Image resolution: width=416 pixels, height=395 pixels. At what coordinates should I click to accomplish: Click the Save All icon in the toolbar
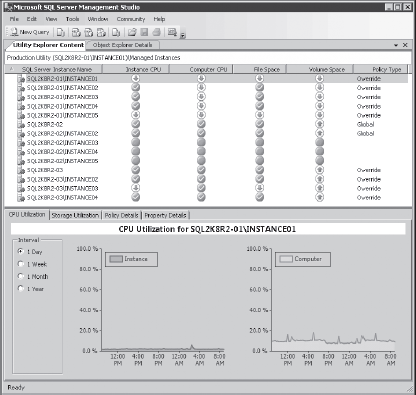click(156, 32)
